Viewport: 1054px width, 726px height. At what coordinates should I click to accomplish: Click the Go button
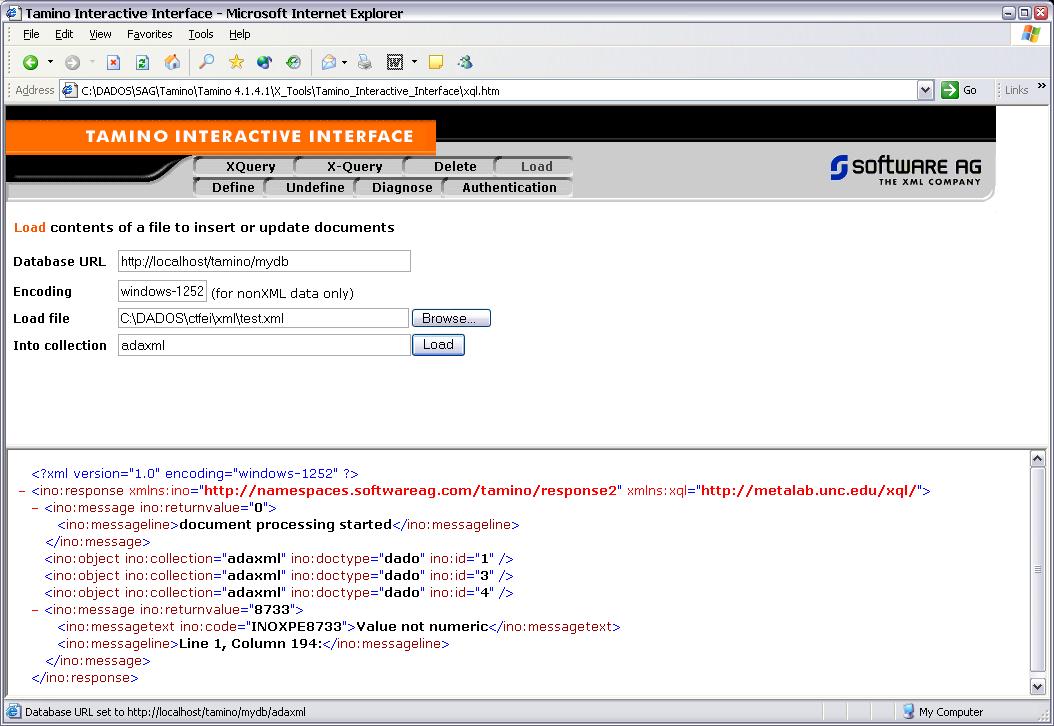(x=959, y=90)
